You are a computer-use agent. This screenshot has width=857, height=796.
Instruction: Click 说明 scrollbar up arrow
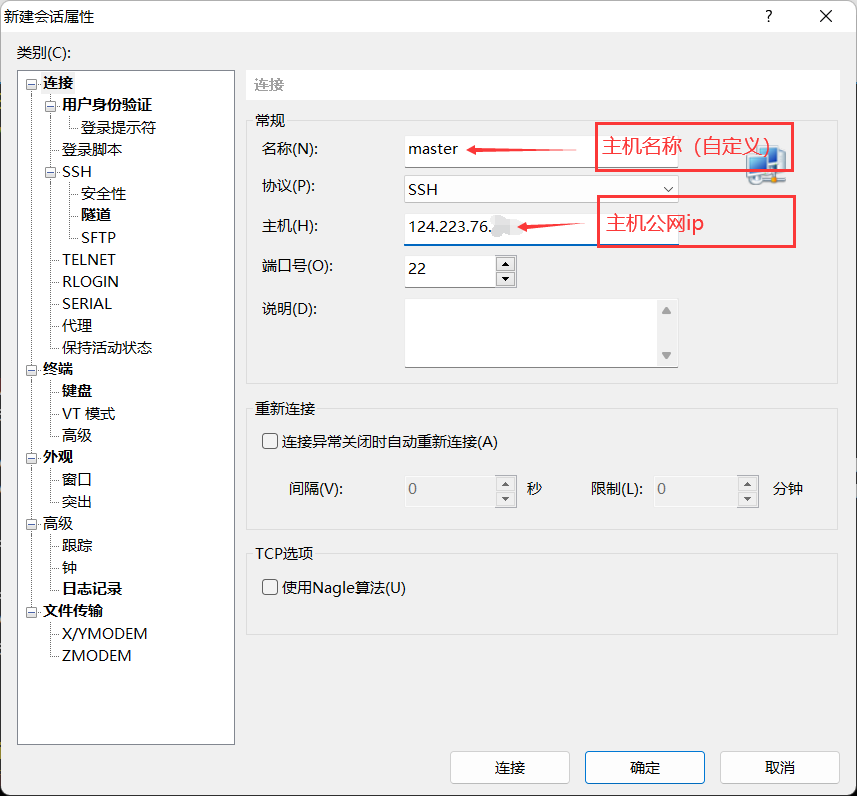click(666, 311)
